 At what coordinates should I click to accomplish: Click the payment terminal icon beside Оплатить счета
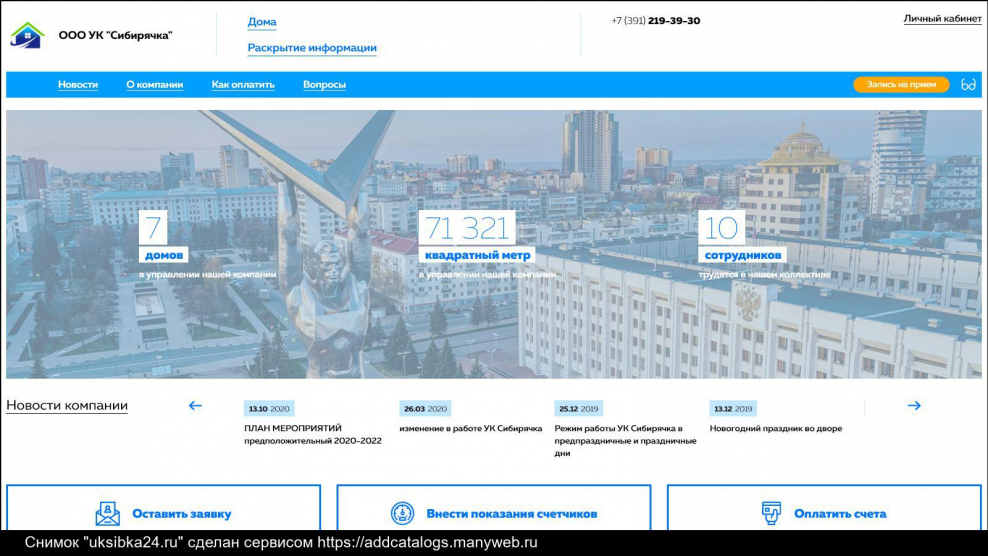(770, 514)
